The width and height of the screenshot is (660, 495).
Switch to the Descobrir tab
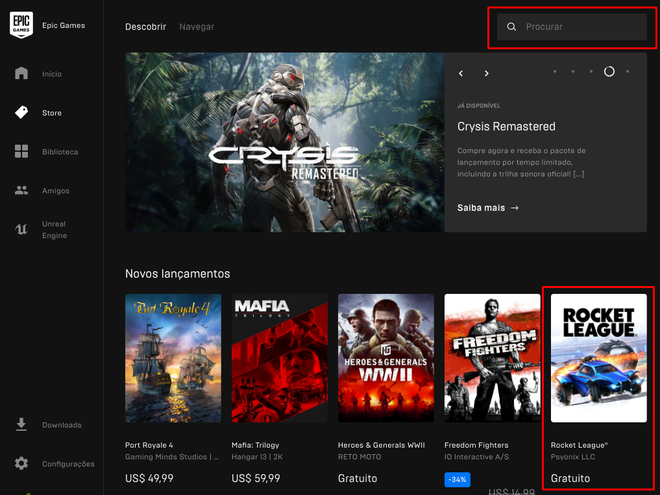click(x=146, y=27)
